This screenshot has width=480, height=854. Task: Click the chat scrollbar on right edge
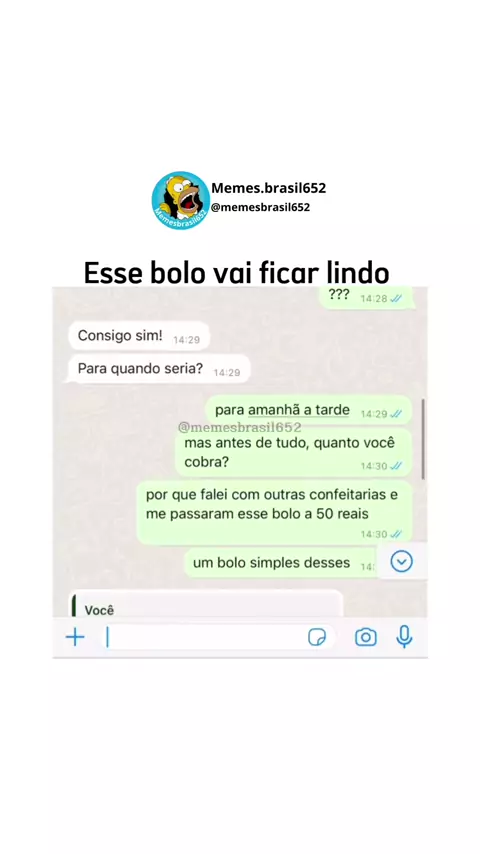pyautogui.click(x=423, y=439)
